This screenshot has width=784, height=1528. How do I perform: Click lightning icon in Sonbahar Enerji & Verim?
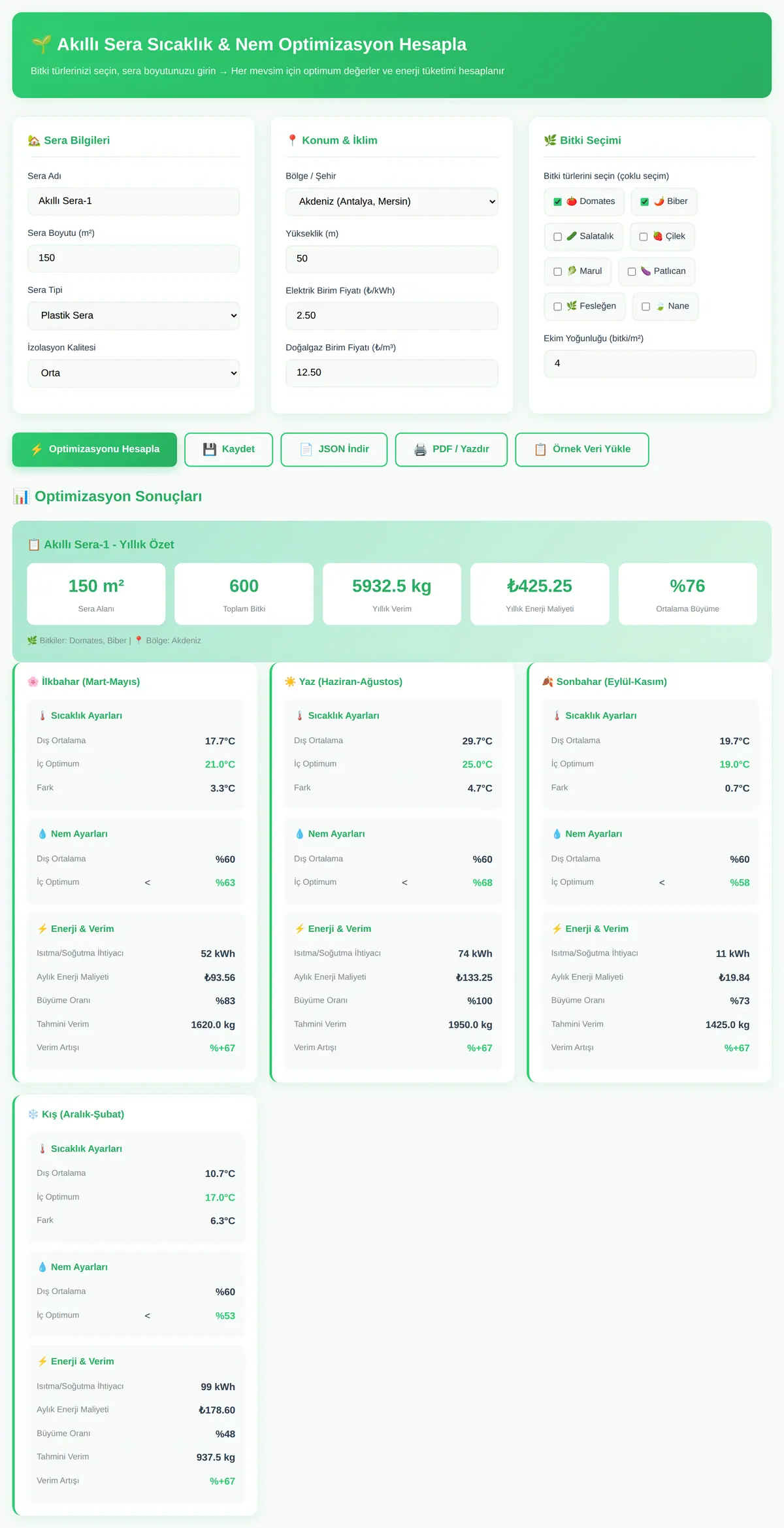(x=557, y=929)
